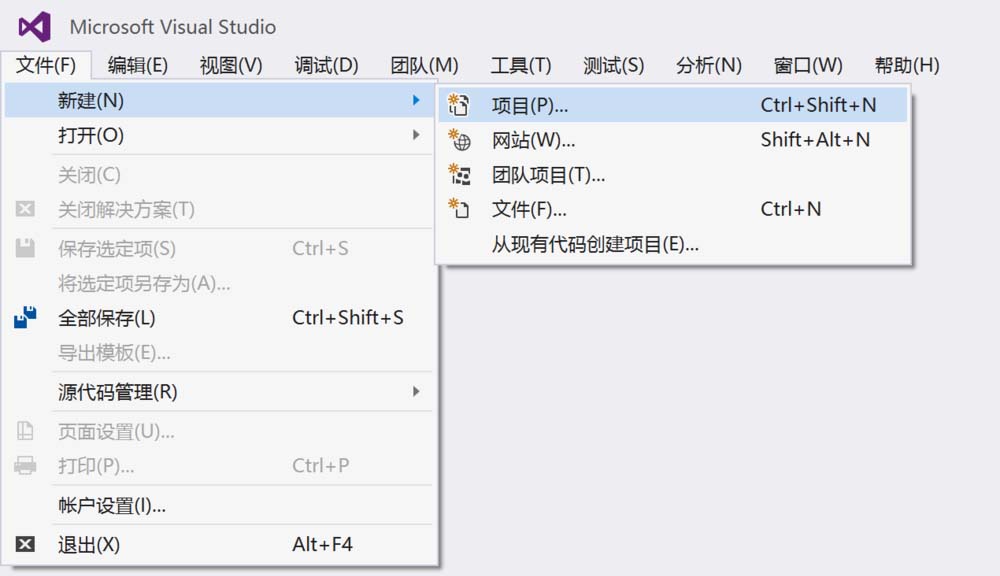Expand the 源代码管理(R) submenu arrow
The height and width of the screenshot is (576, 1000).
[x=416, y=392]
